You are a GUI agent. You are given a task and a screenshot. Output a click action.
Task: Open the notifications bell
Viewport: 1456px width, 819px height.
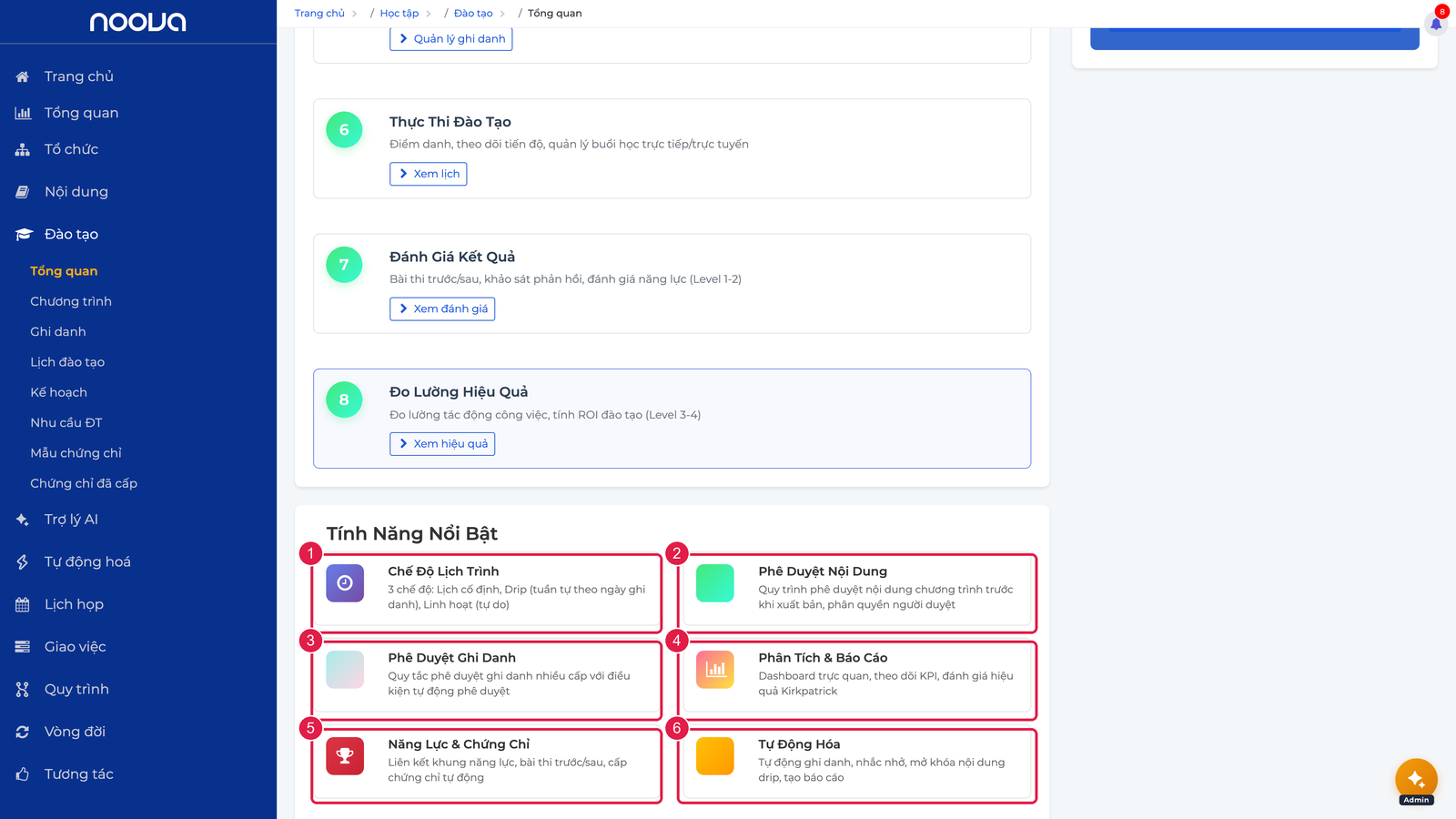tap(1436, 24)
